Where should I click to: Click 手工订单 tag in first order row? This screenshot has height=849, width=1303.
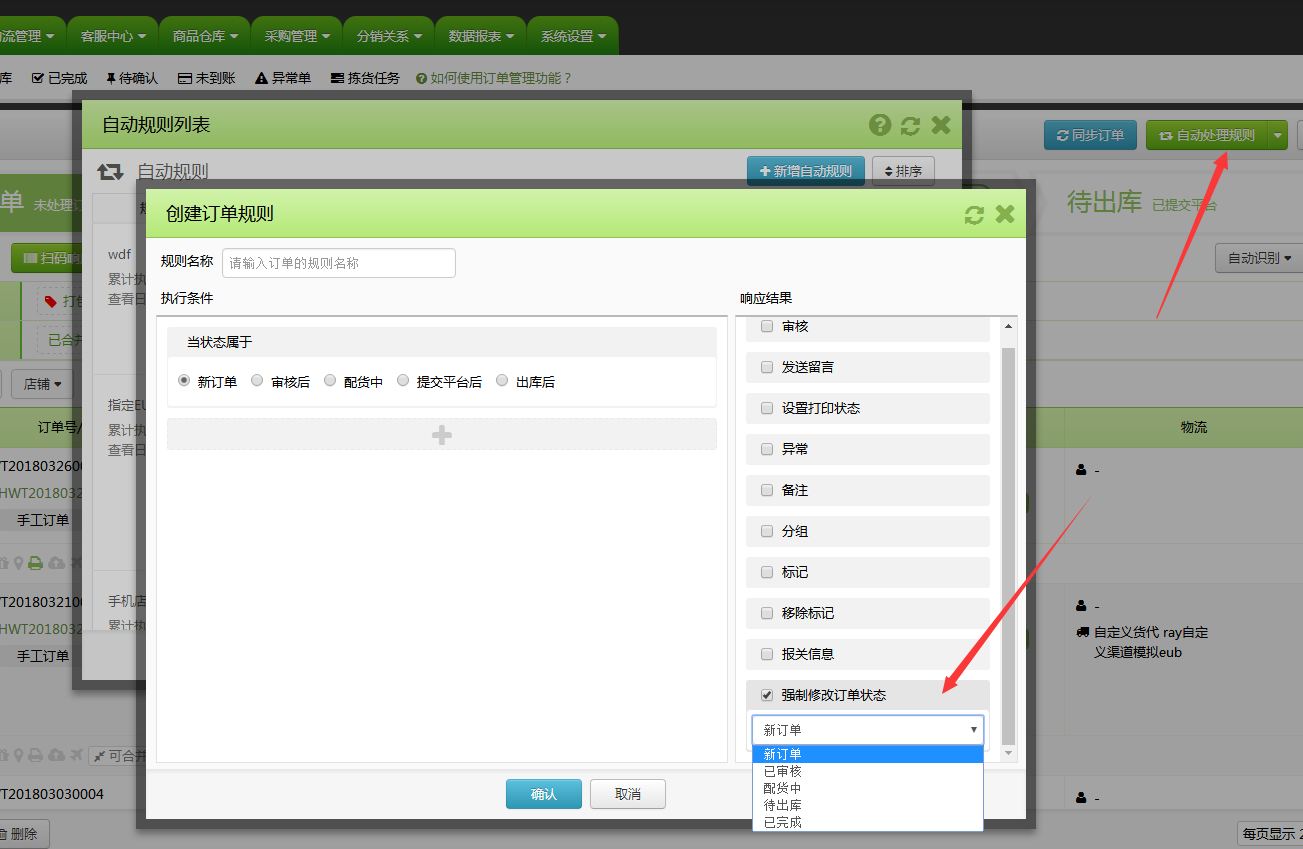(x=43, y=520)
